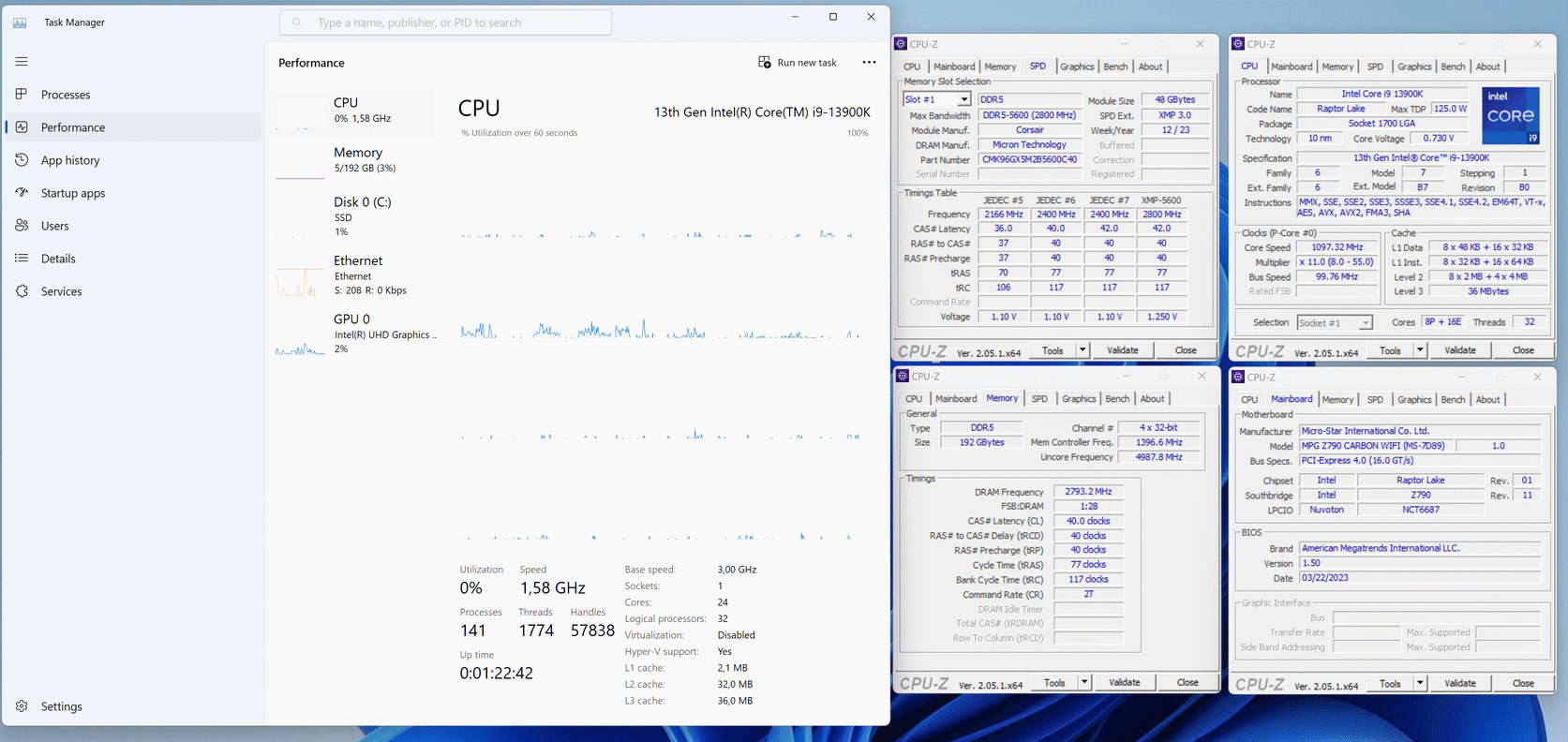Expand Tools dropdown arrow in Mainboard window
This screenshot has width=1568, height=742.
pos(1420,683)
